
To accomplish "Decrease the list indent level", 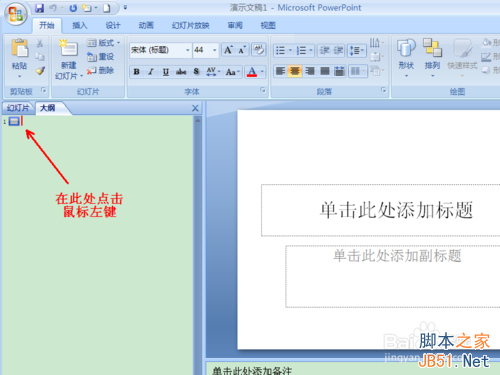I will point(324,50).
